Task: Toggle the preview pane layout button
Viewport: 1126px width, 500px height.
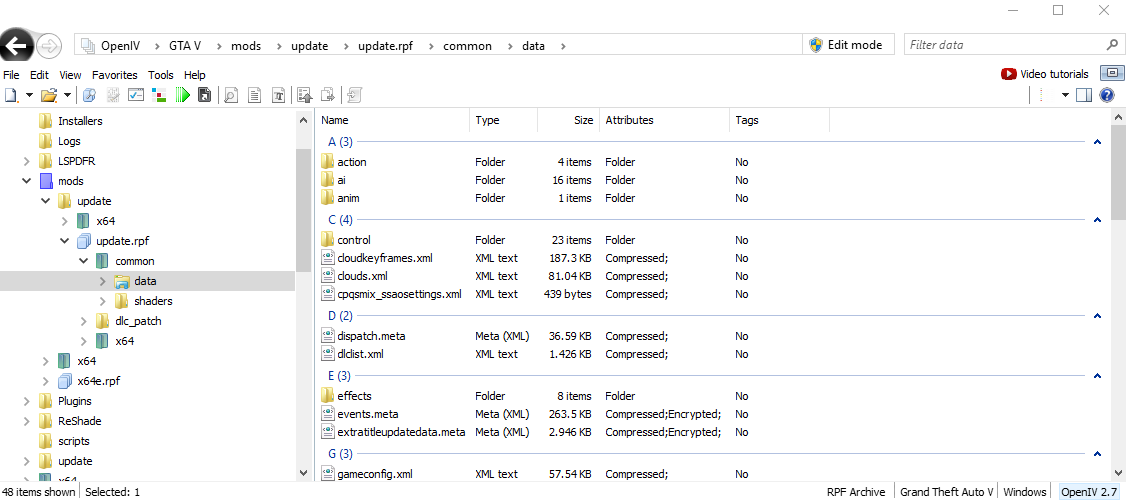Action: coord(1084,95)
